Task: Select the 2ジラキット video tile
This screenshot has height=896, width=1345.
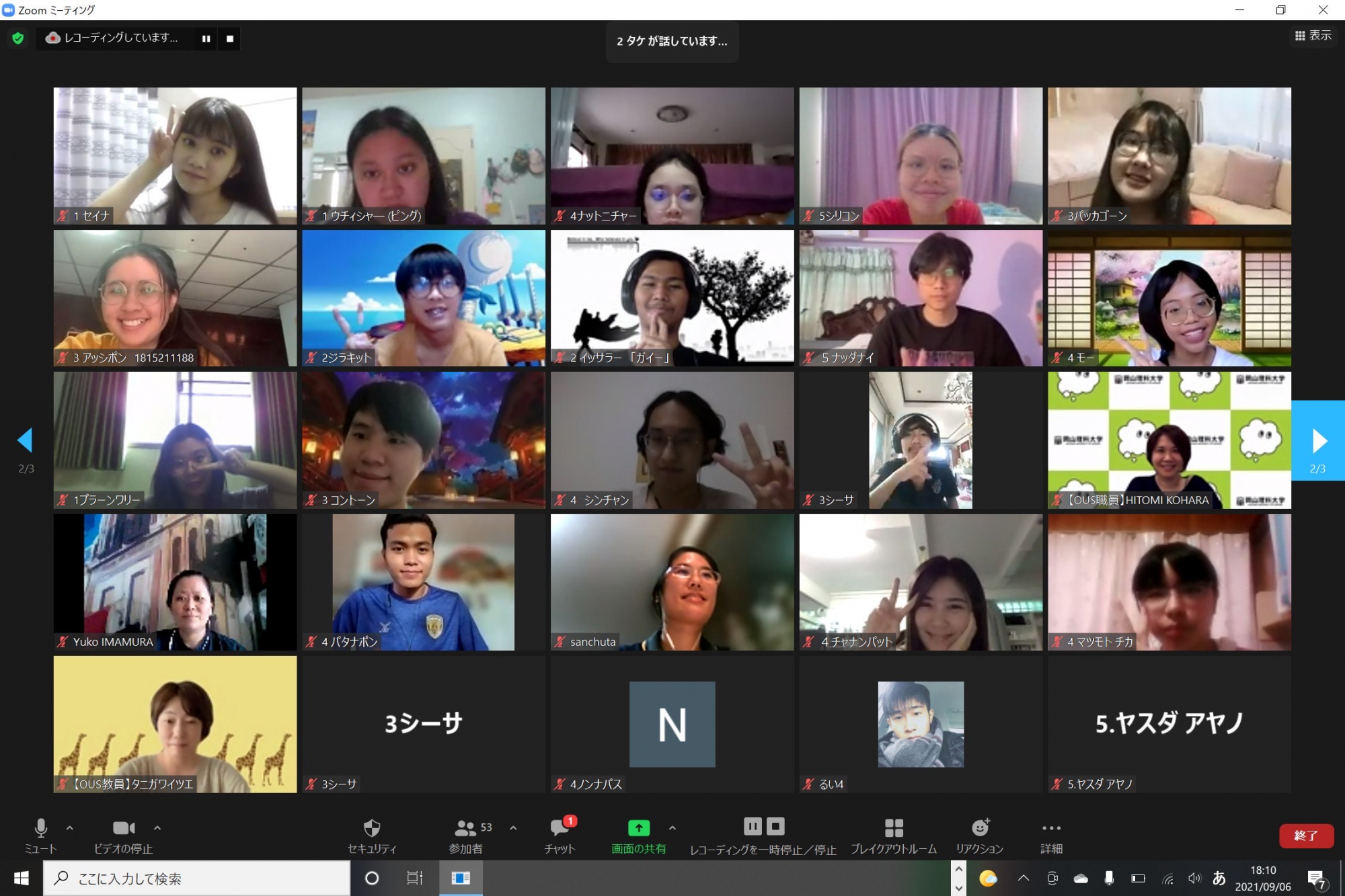Action: tap(424, 298)
